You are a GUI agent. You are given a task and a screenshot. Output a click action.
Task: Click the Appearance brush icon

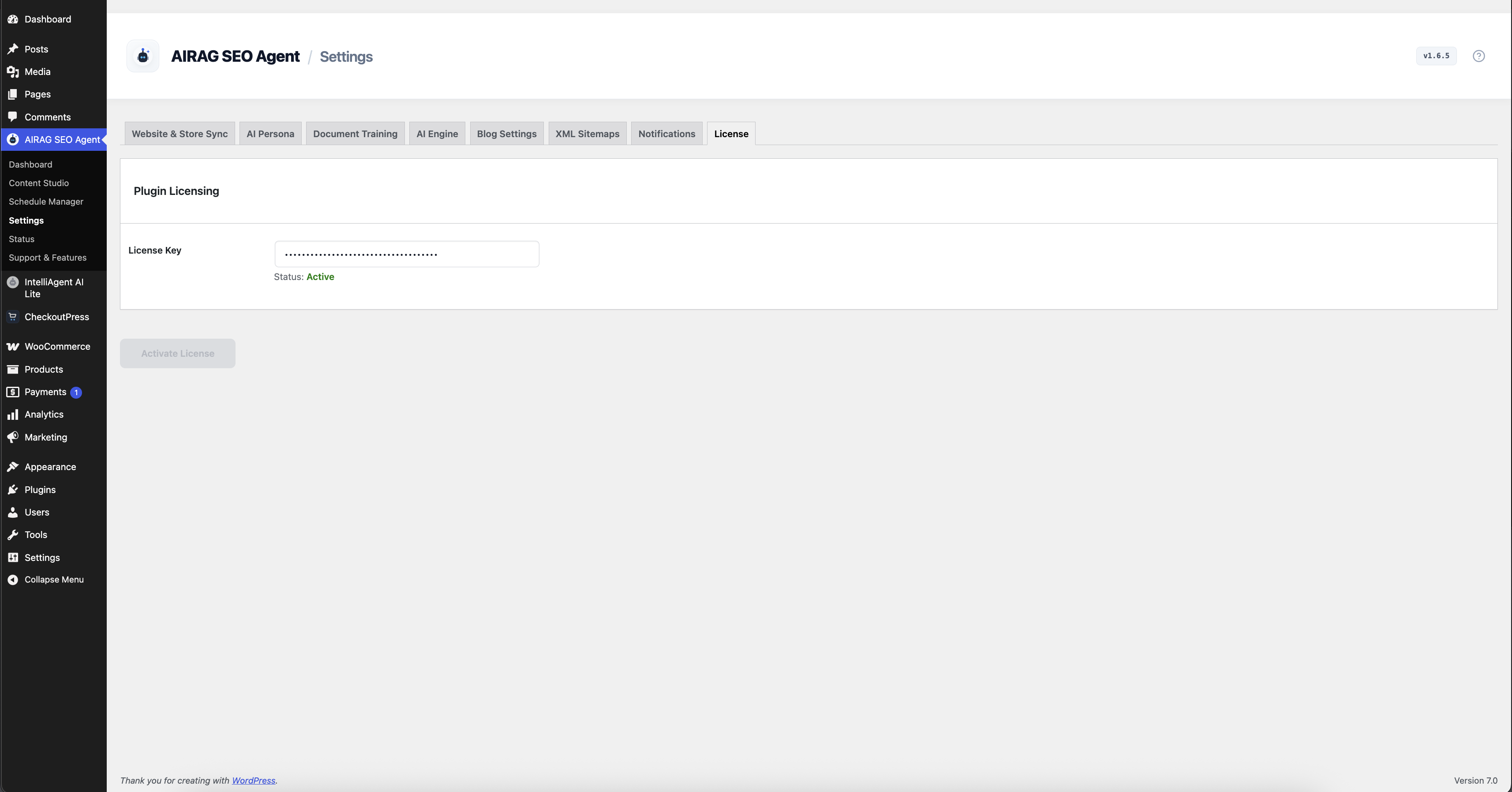click(13, 467)
